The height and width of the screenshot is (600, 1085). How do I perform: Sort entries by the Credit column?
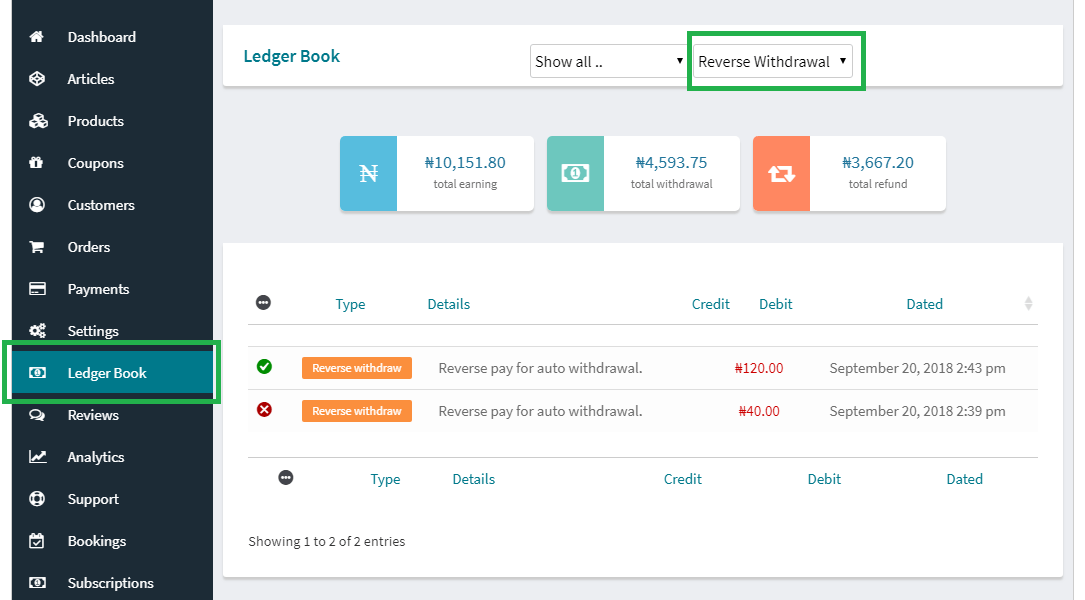tap(710, 304)
